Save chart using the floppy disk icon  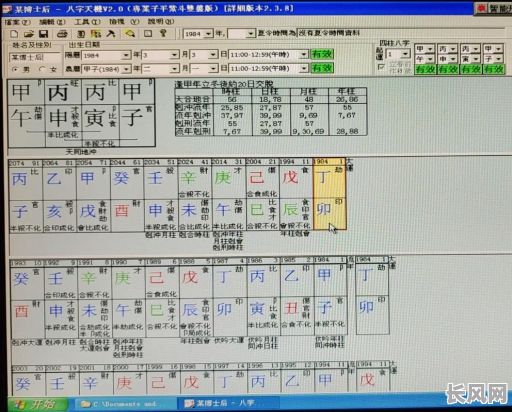tap(44, 34)
